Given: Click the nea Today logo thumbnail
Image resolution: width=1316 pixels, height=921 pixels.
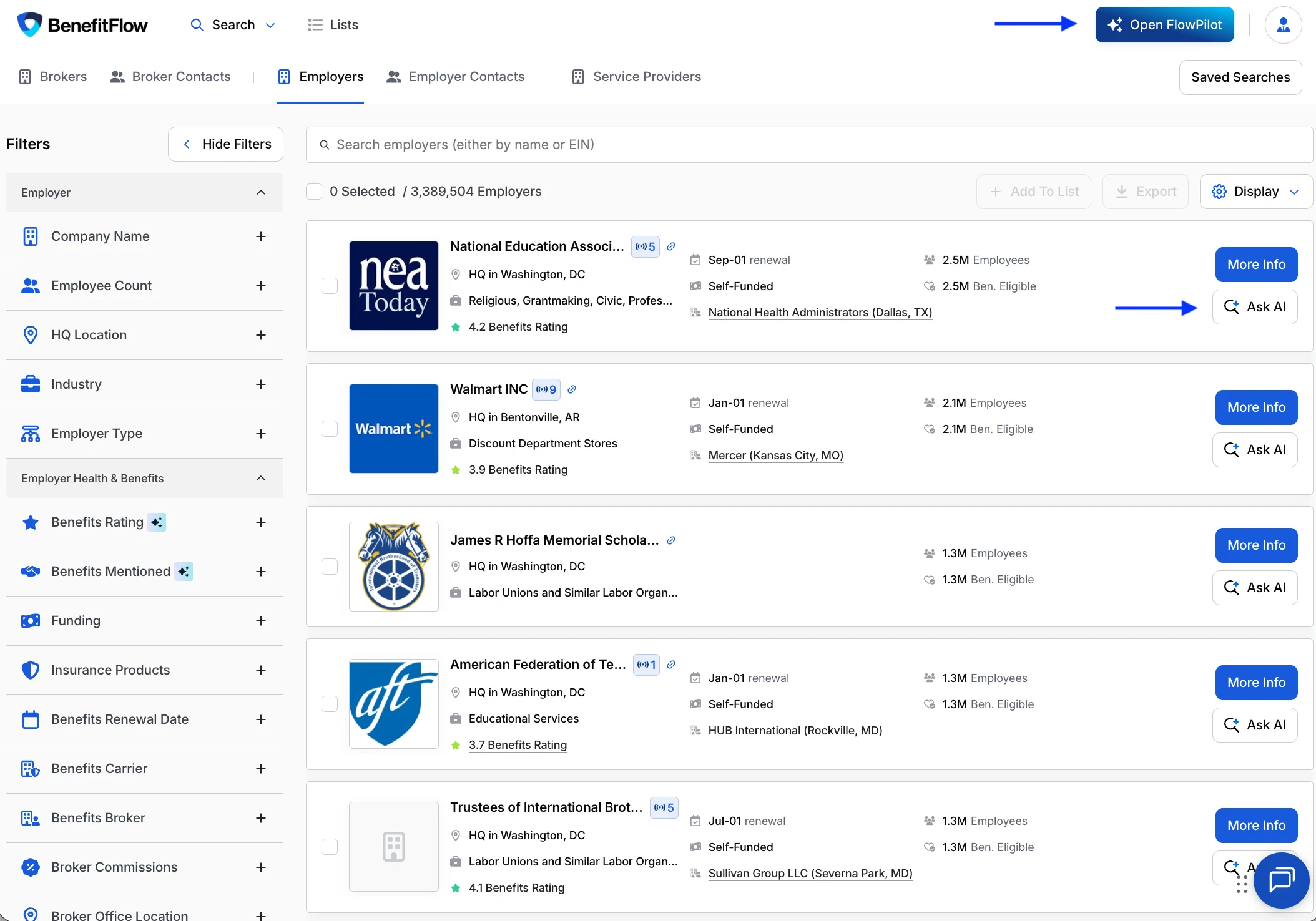Looking at the screenshot, I should (394, 286).
